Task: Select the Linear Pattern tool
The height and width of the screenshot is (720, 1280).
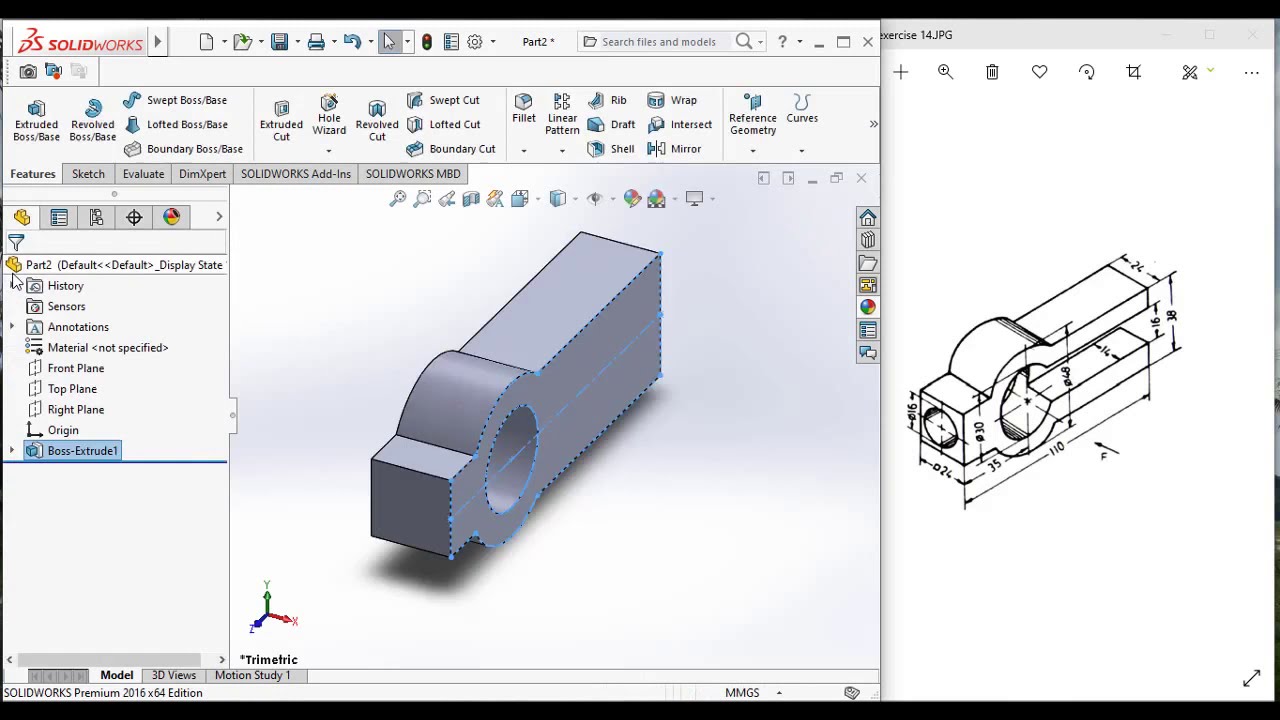Action: (x=562, y=115)
